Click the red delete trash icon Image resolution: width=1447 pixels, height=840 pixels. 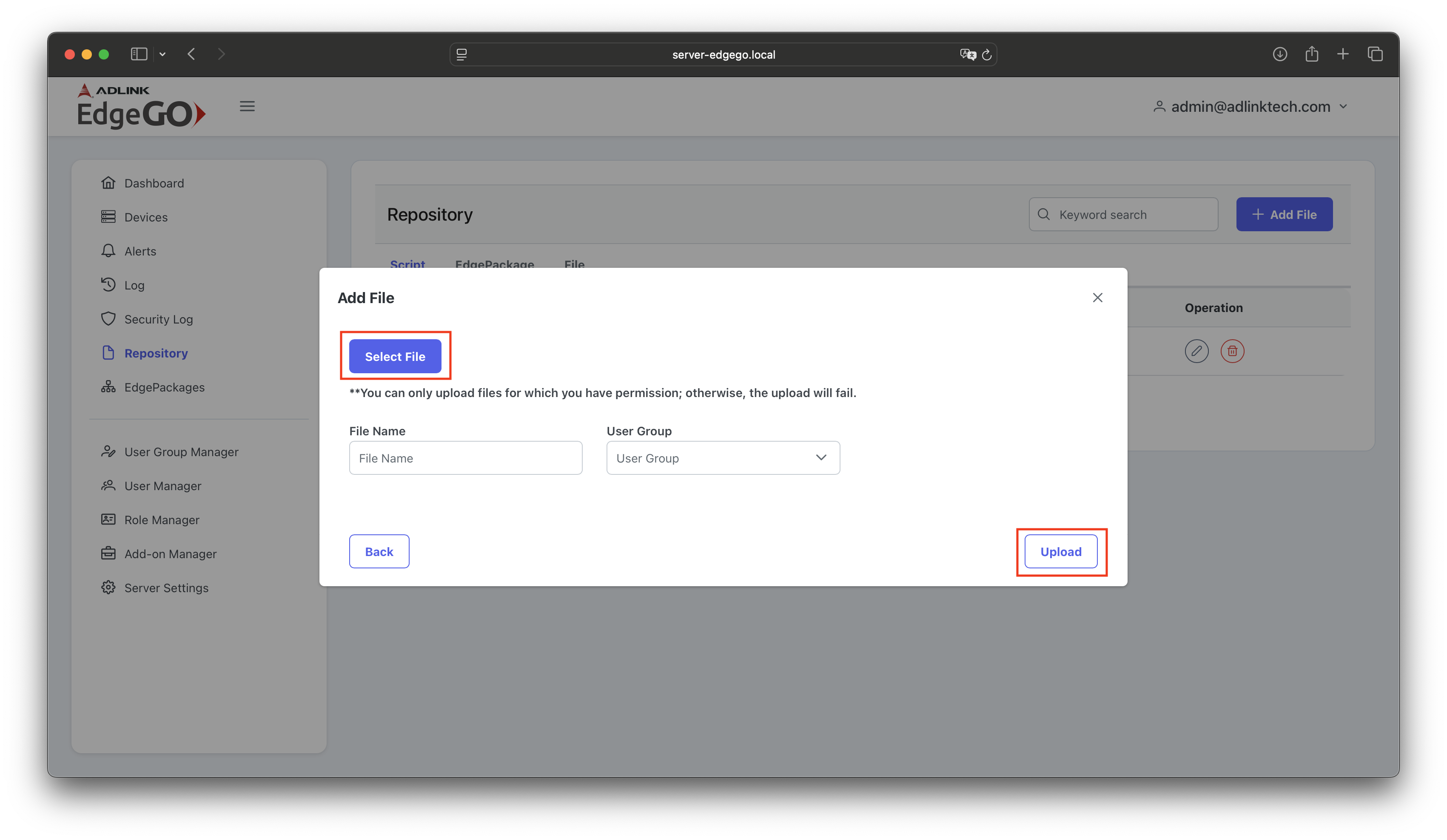click(x=1232, y=351)
